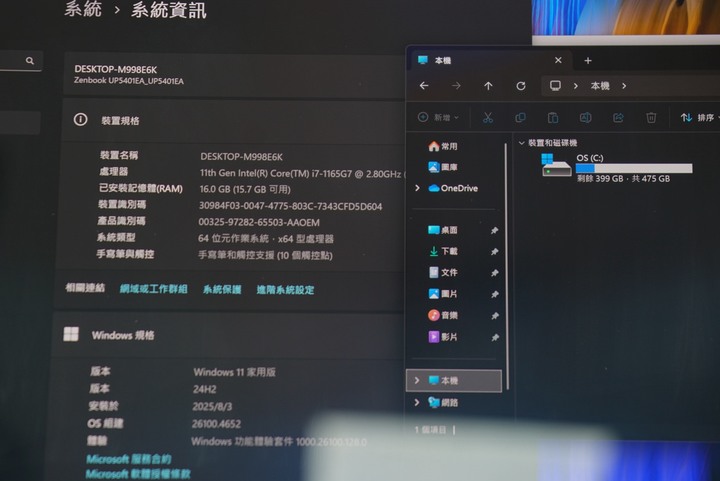Open Microsoft 軟體授權條款 link
This screenshot has width=720, height=481.
coord(138,474)
